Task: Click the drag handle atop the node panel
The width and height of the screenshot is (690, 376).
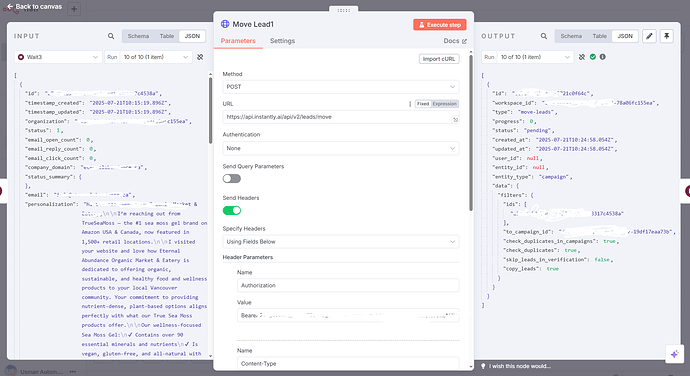Action: coord(344,10)
